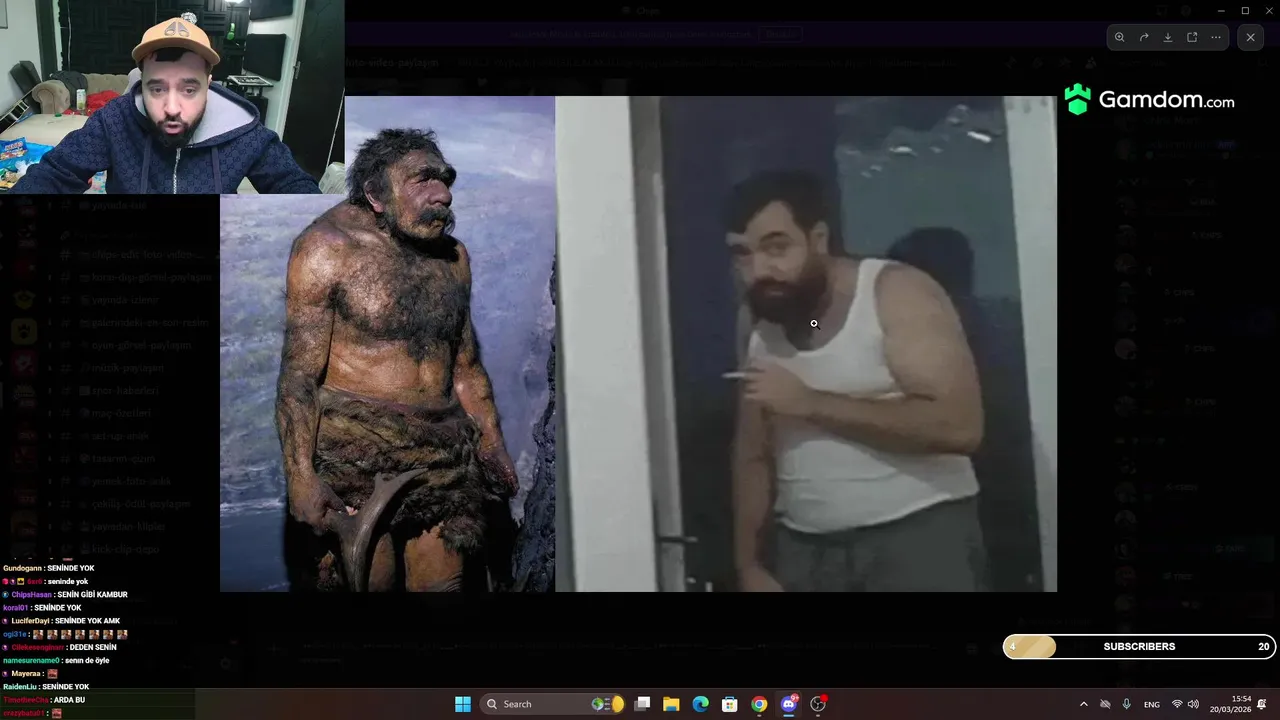Click chat username ChipsHasan
Screen dimensions: 1280x720
[32, 594]
